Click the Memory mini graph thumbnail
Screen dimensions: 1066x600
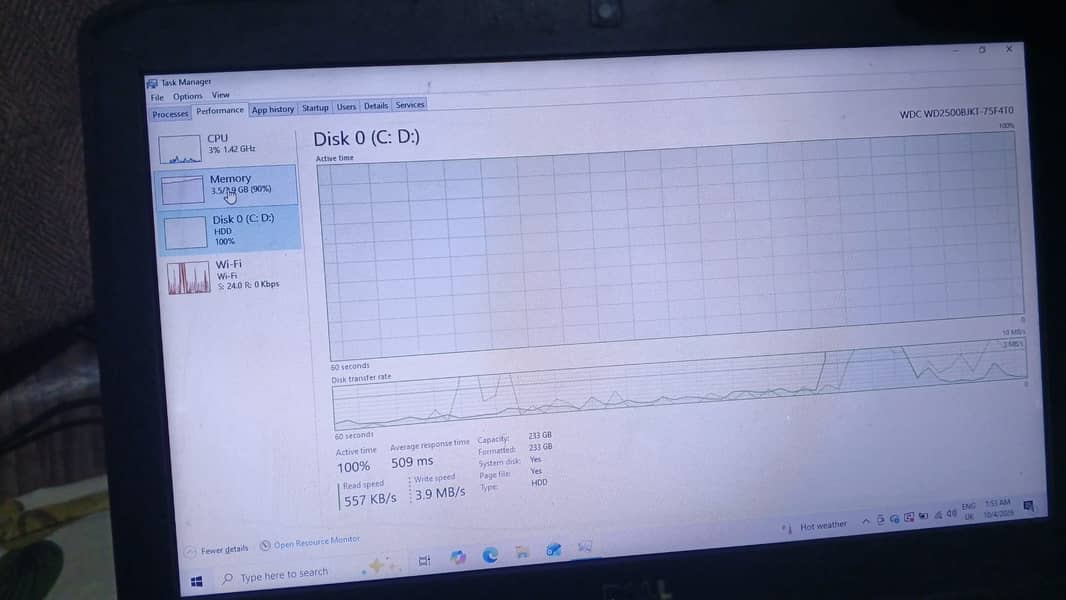pos(182,189)
